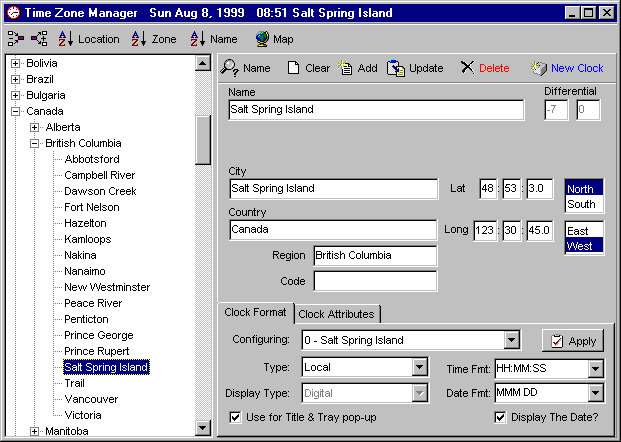Click the longitude degrees field showing 123
Image resolution: width=621 pixels, height=442 pixels.
pyautogui.click(x=485, y=230)
